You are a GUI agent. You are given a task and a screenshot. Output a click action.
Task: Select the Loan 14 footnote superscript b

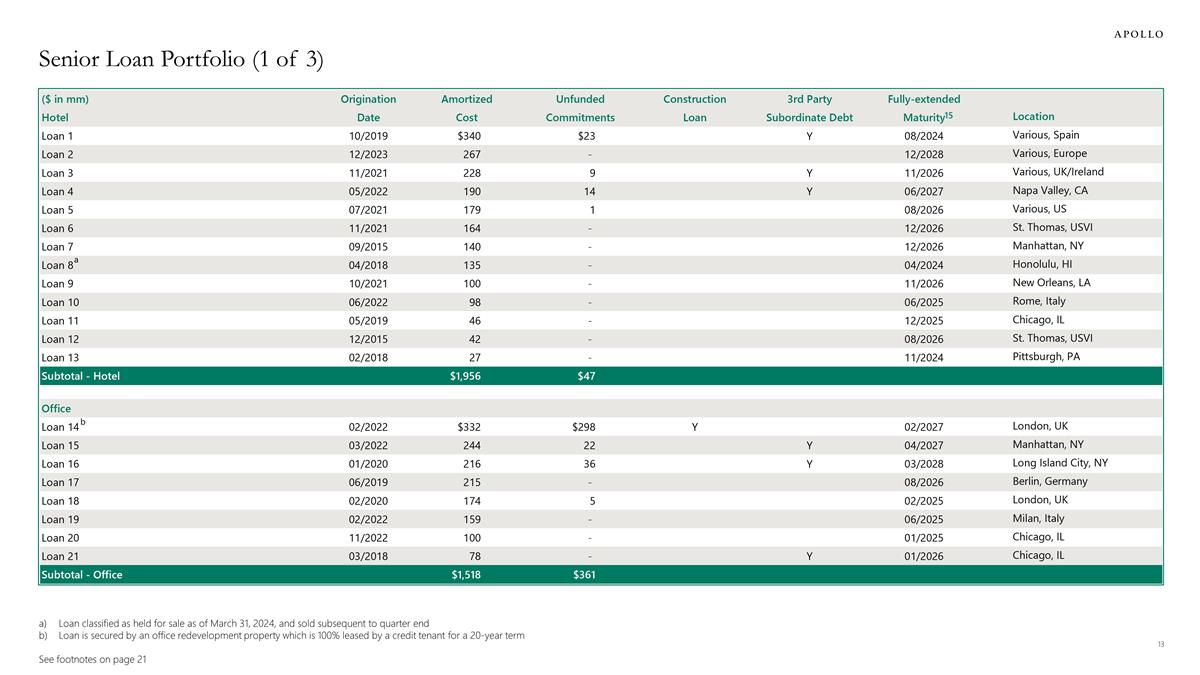[x=82, y=421]
